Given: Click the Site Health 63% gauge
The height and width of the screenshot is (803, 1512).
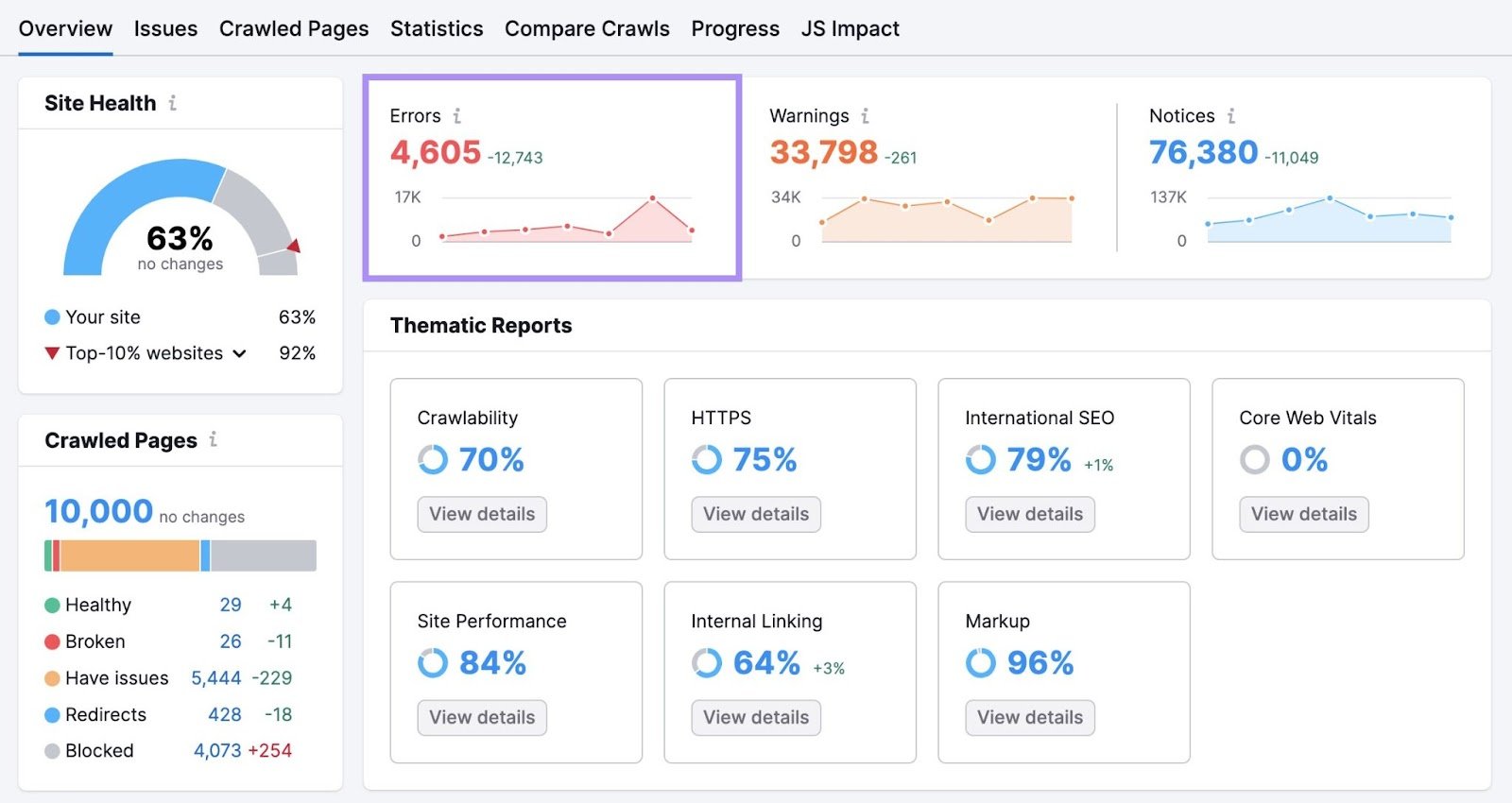Looking at the screenshot, I should pyautogui.click(x=180, y=218).
